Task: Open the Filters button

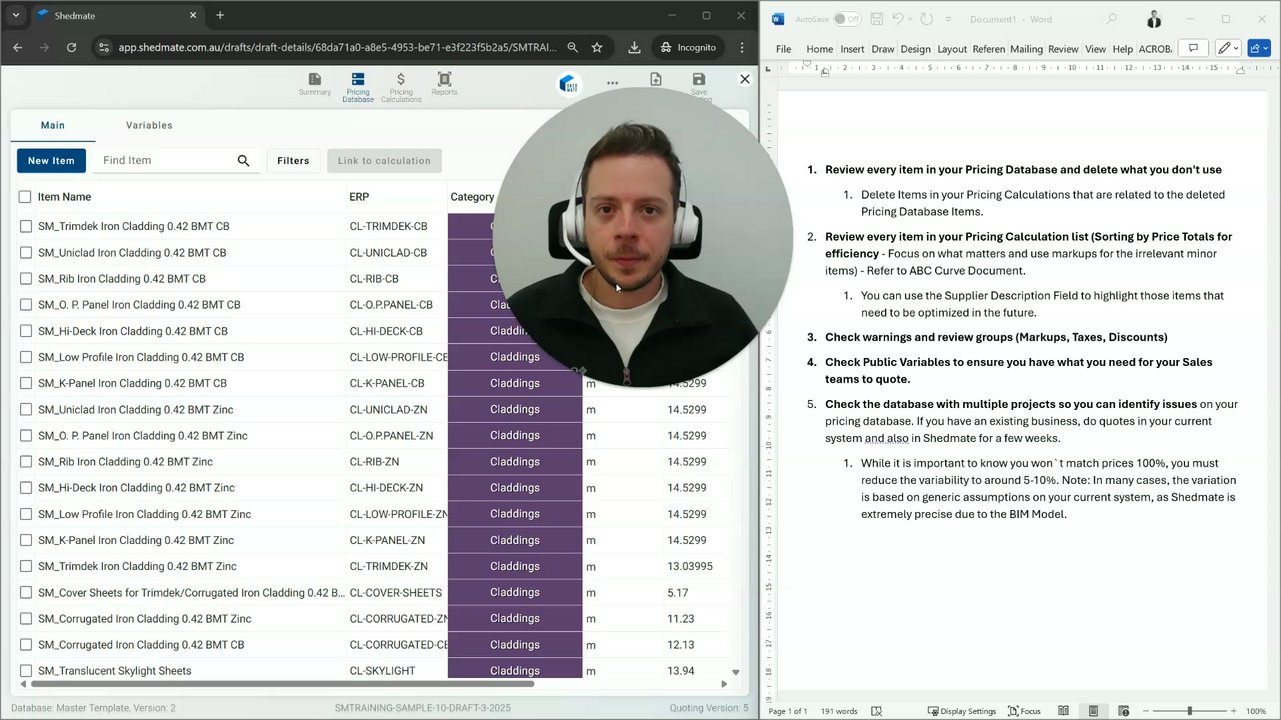Action: (293, 160)
